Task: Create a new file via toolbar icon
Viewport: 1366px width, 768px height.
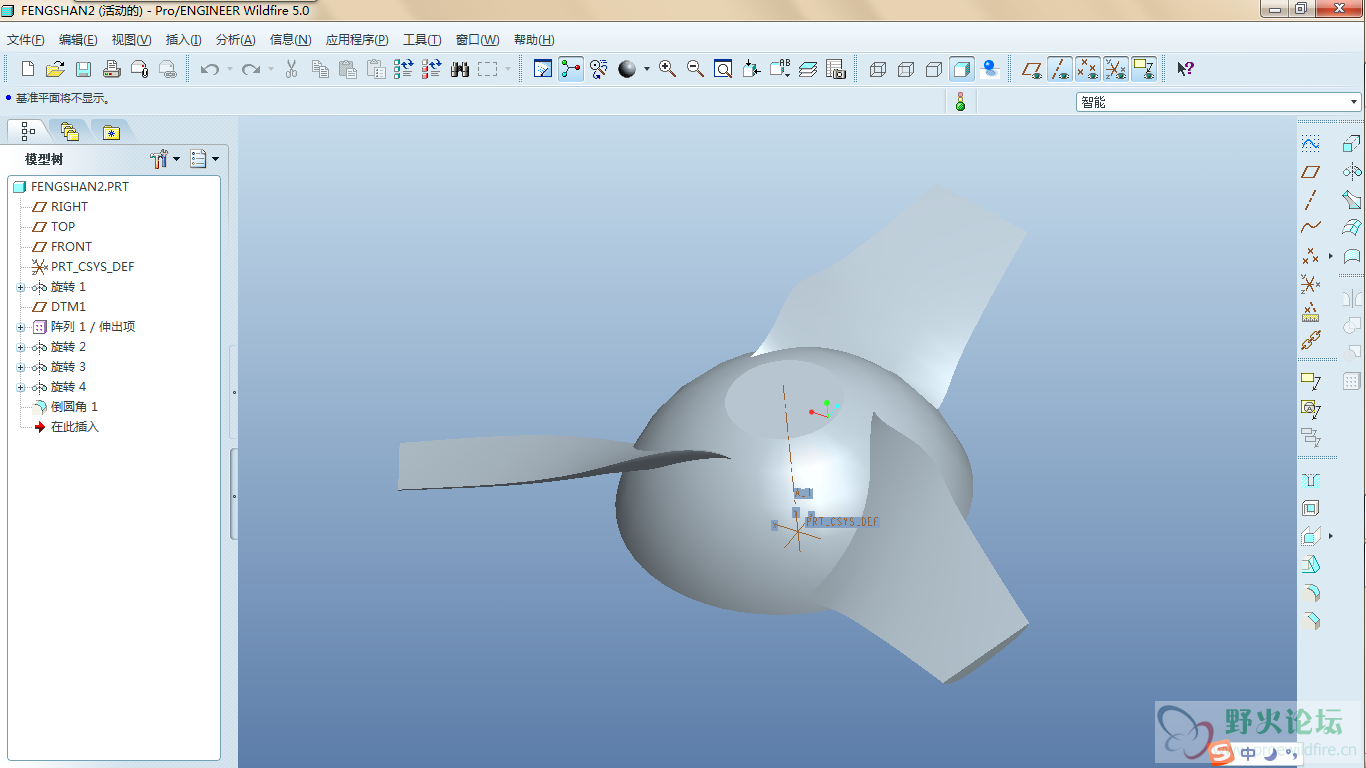Action: [x=28, y=69]
